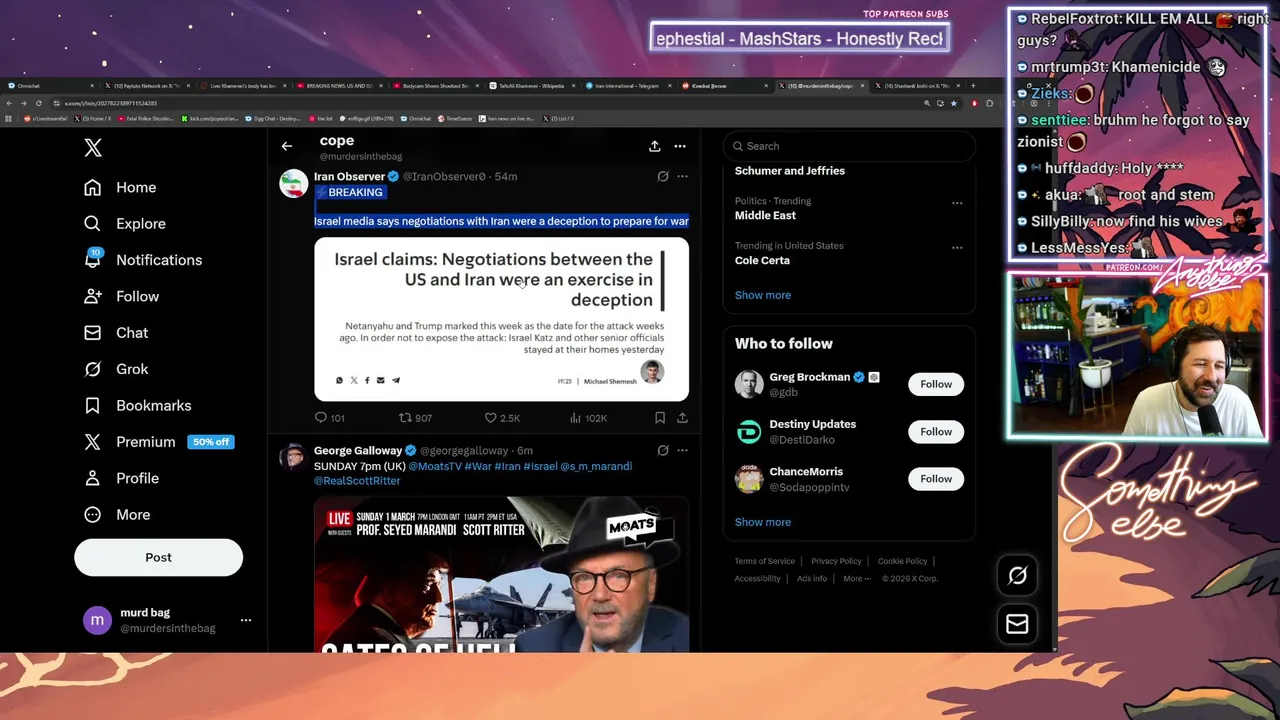Viewport: 1280px width, 720px height.
Task: Open TimeGuessr bookmark
Action: pos(455,119)
